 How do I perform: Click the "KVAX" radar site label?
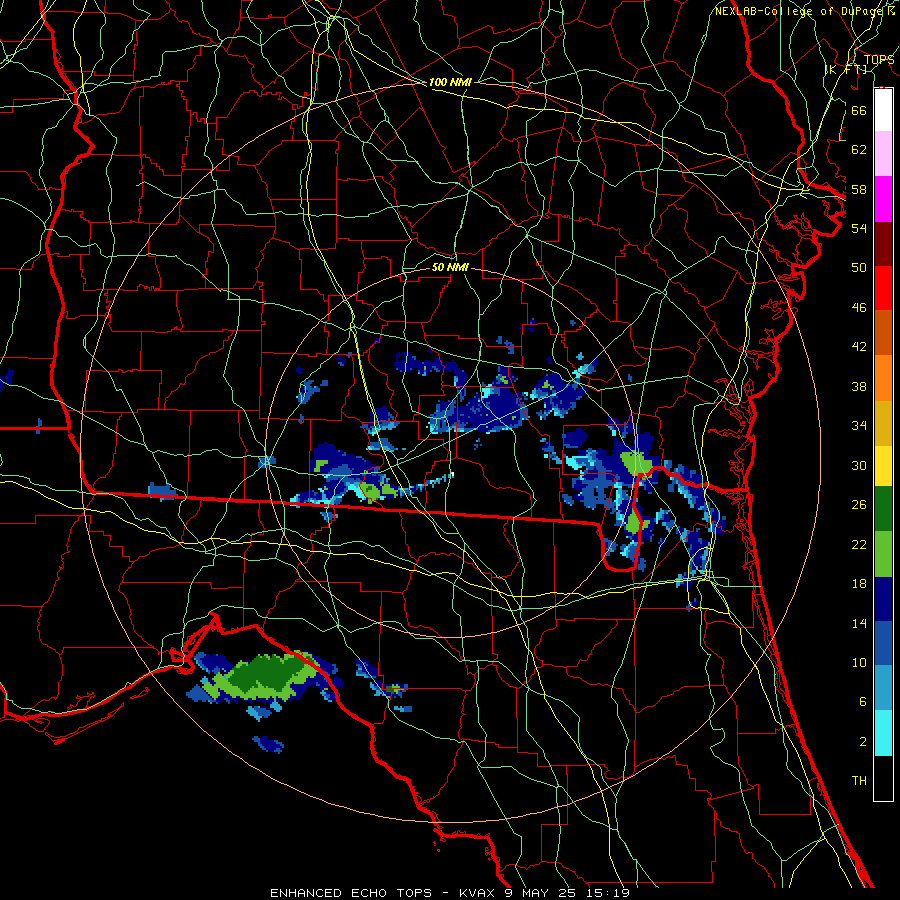coord(478,893)
